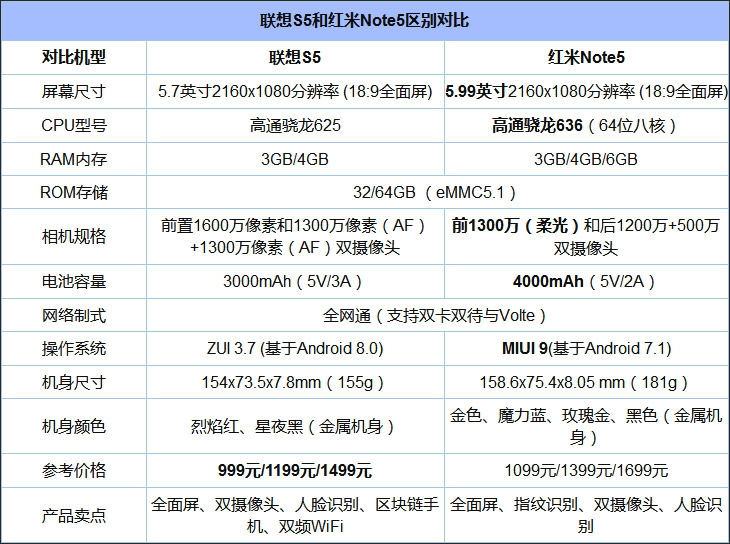
Task: Select the 机身尺寸 row label
Action: tap(74, 382)
